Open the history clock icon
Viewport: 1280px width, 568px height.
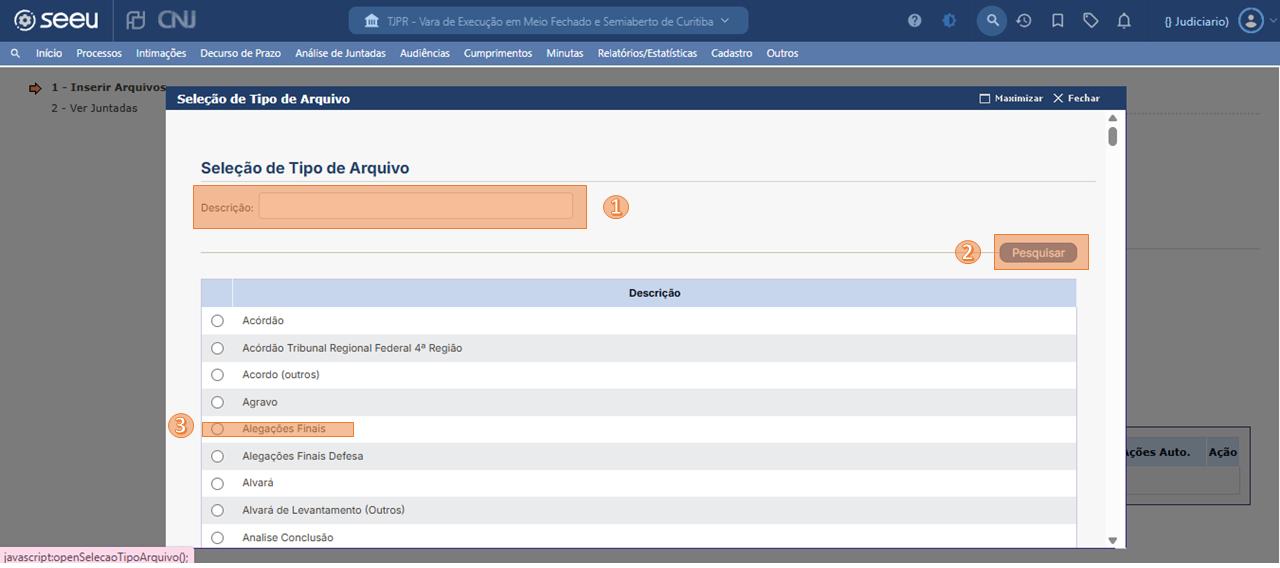1024,21
